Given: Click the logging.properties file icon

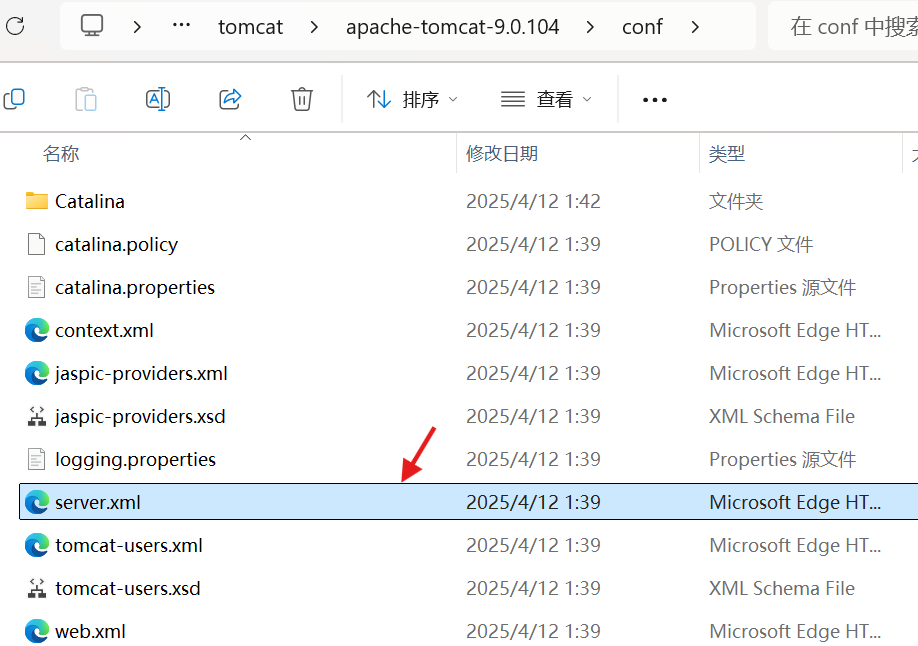Looking at the screenshot, I should click(x=36, y=459).
